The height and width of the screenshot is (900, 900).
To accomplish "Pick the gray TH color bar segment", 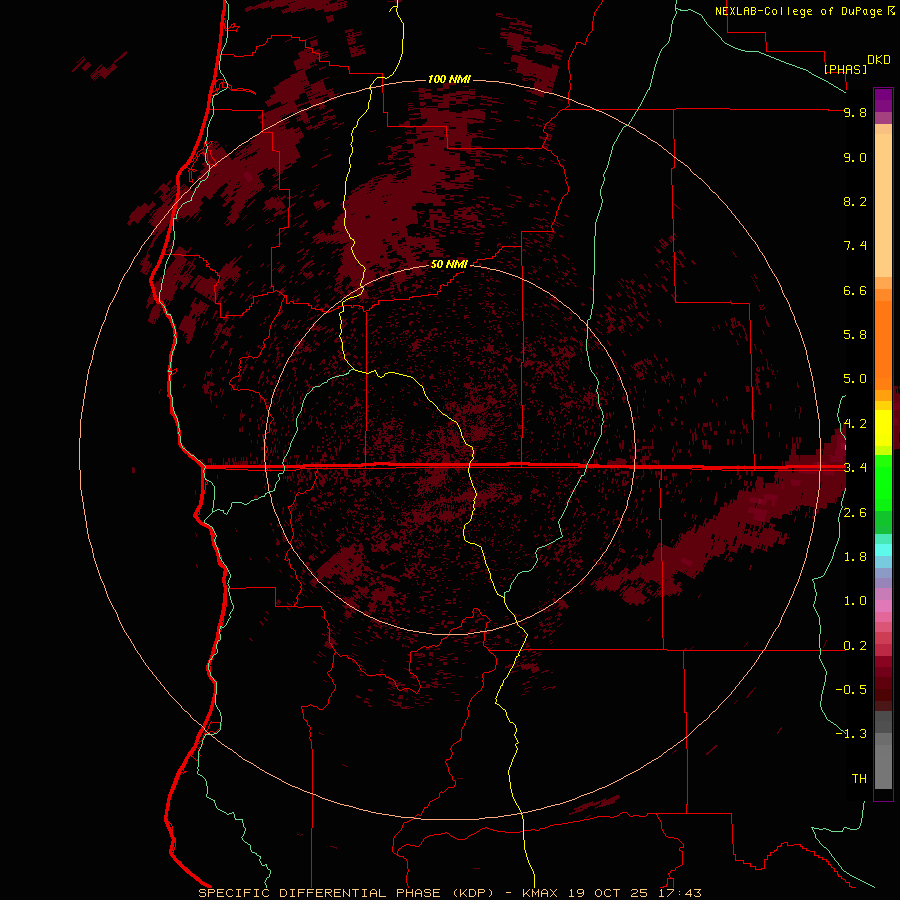I will pos(883,766).
